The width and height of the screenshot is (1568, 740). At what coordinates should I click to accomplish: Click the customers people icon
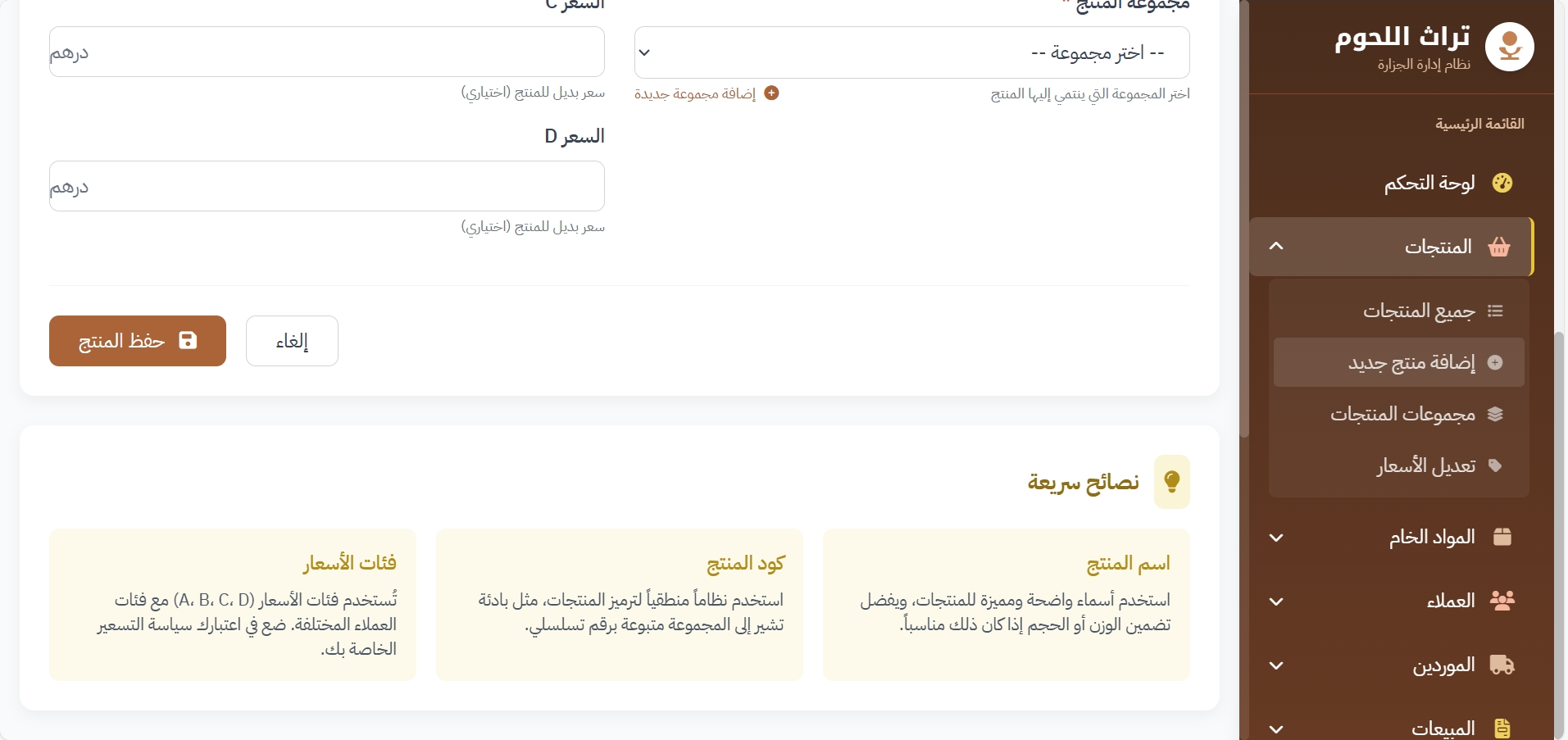[1502, 601]
